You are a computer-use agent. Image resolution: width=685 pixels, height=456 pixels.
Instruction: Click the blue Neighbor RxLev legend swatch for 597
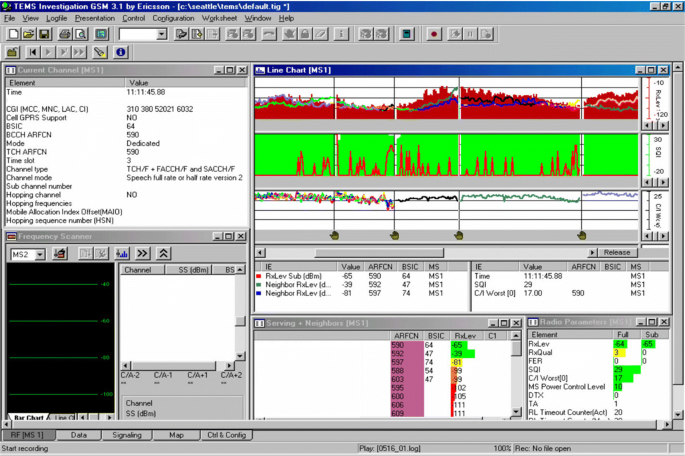[259, 294]
